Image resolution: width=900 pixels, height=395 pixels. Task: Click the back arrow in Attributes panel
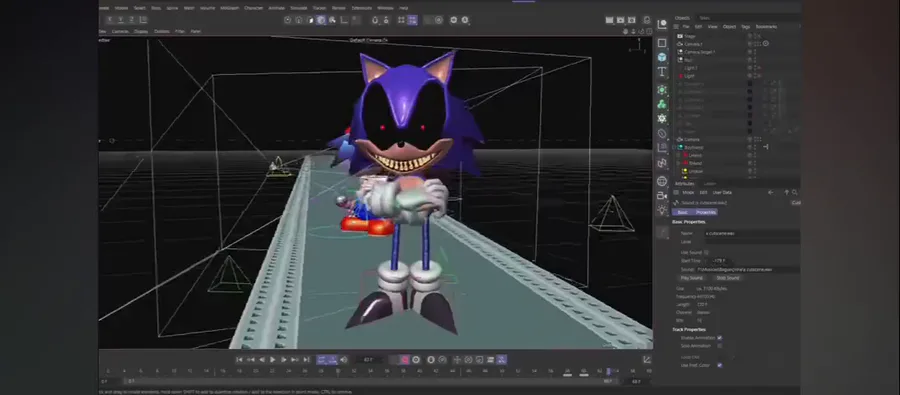771,192
